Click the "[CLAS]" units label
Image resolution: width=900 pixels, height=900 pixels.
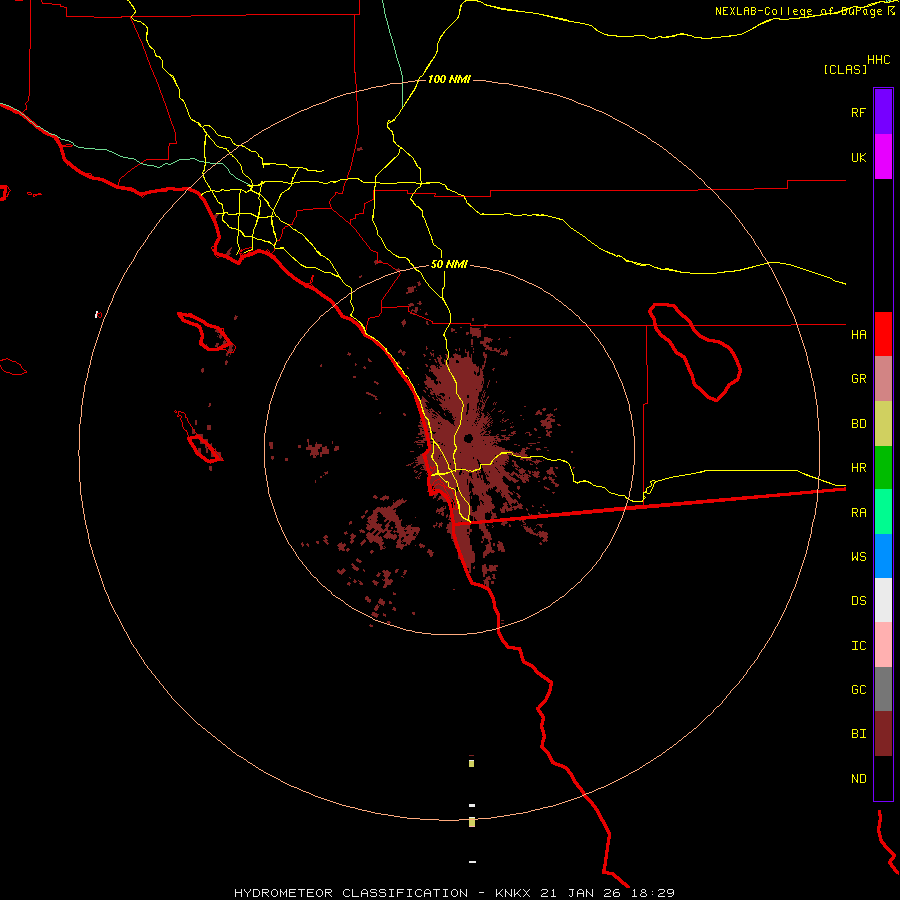[x=845, y=69]
